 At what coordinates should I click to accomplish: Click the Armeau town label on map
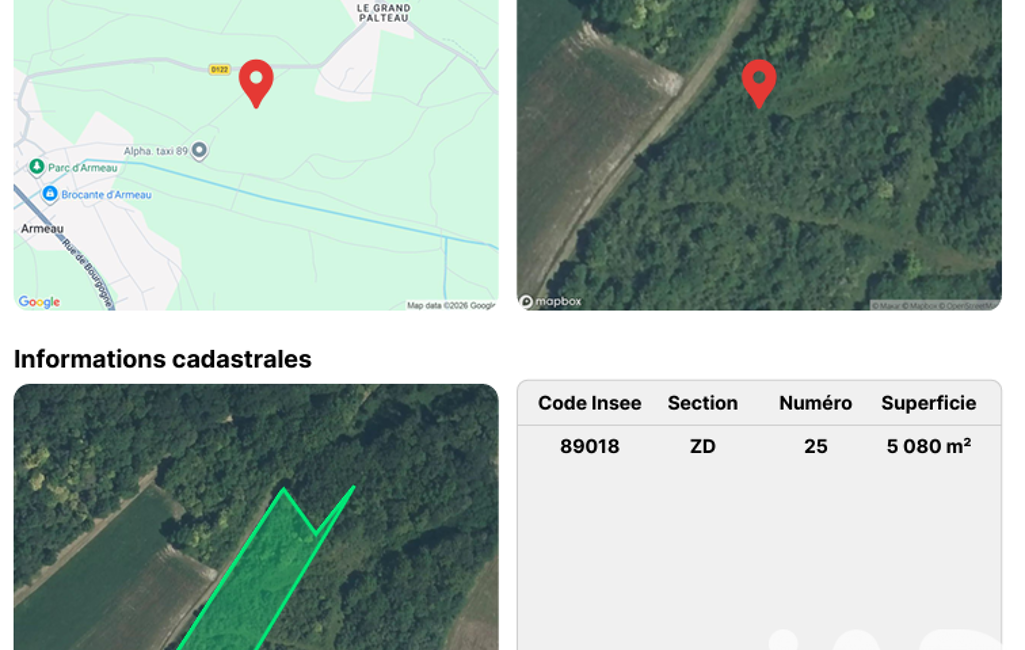coord(42,228)
